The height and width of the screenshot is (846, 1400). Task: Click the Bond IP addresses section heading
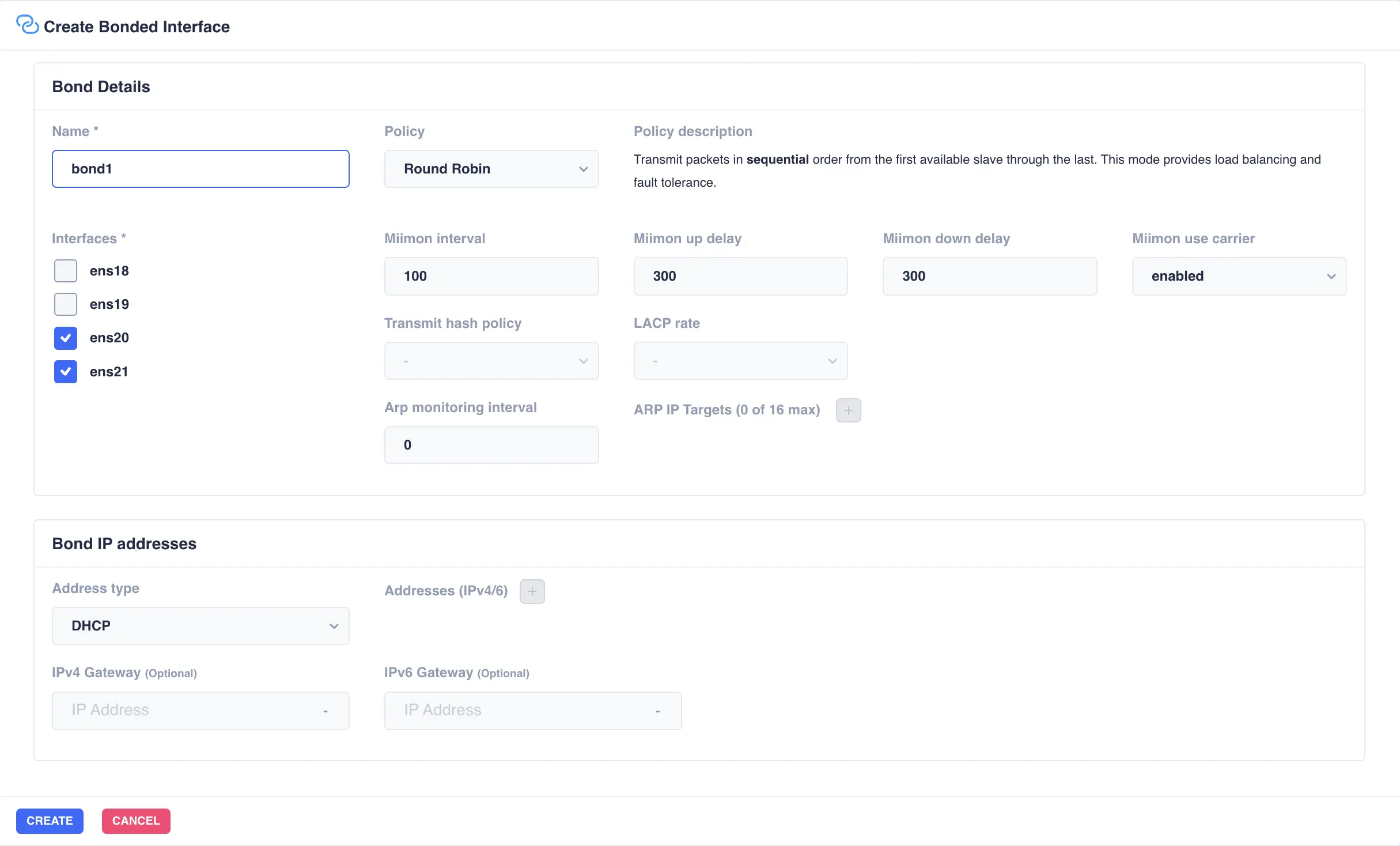point(124,543)
